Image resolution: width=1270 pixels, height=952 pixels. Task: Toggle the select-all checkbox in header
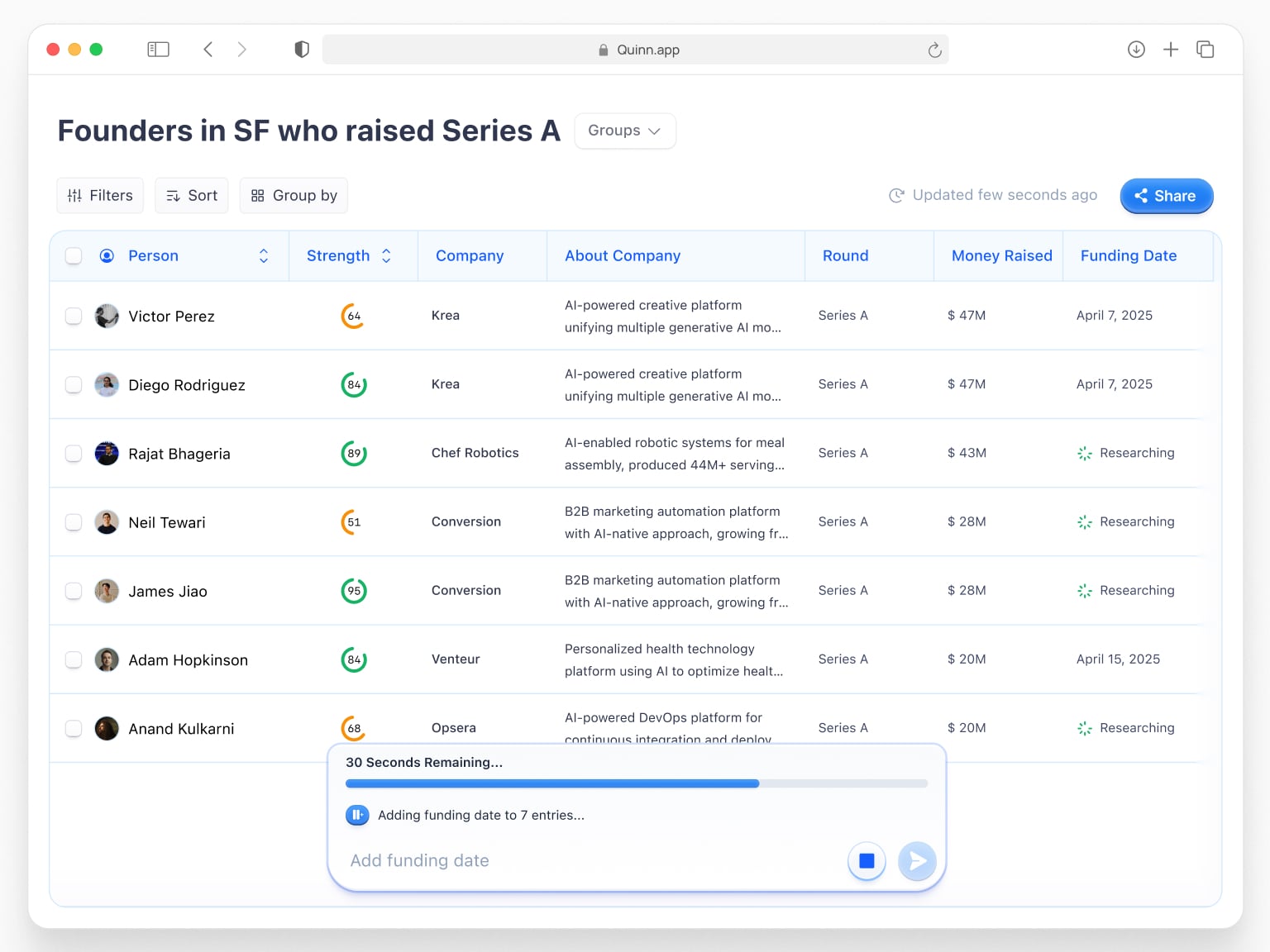coord(74,256)
